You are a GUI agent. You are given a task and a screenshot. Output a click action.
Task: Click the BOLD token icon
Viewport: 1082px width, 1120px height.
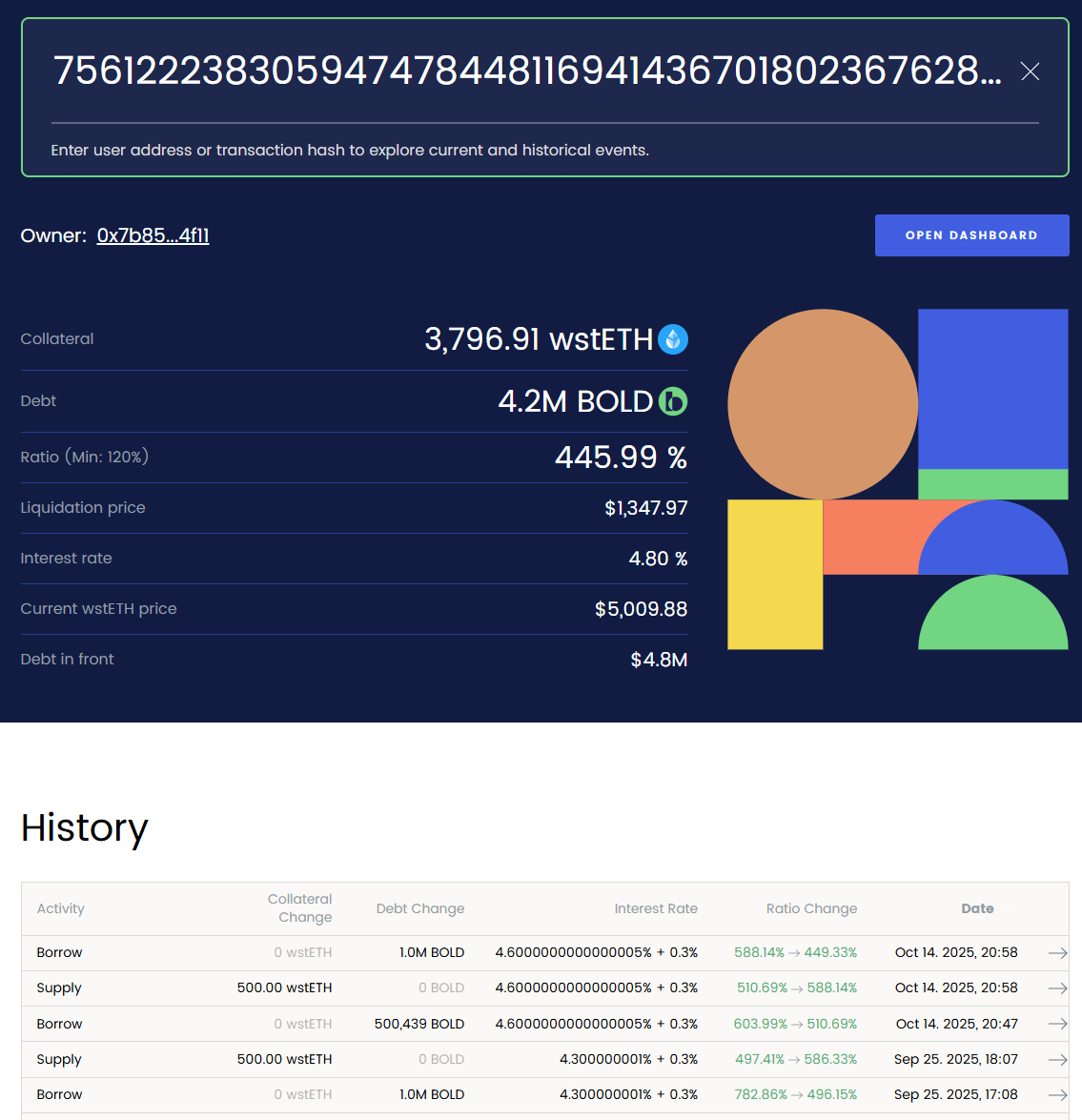tap(673, 401)
